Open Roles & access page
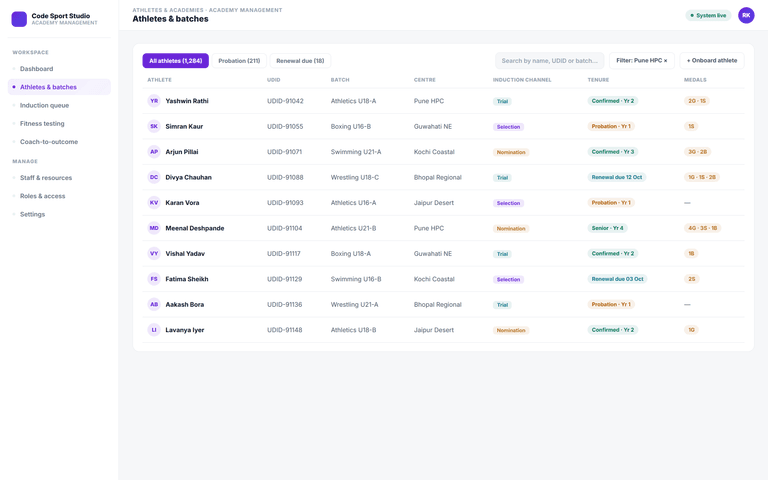Image resolution: width=768 pixels, height=480 pixels. [x=59, y=196]
